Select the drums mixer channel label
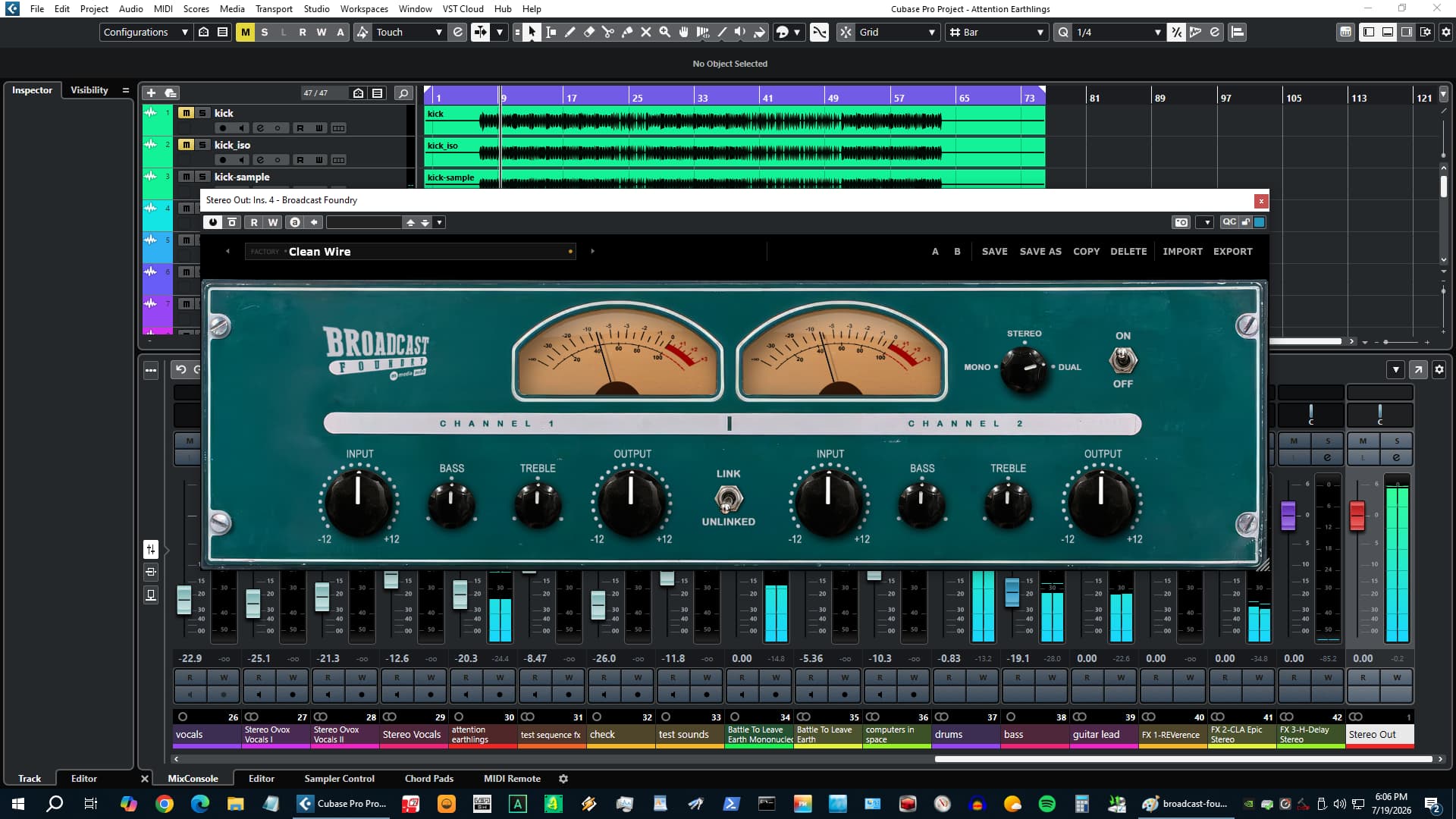Viewport: 1456px width, 819px height. 965,735
